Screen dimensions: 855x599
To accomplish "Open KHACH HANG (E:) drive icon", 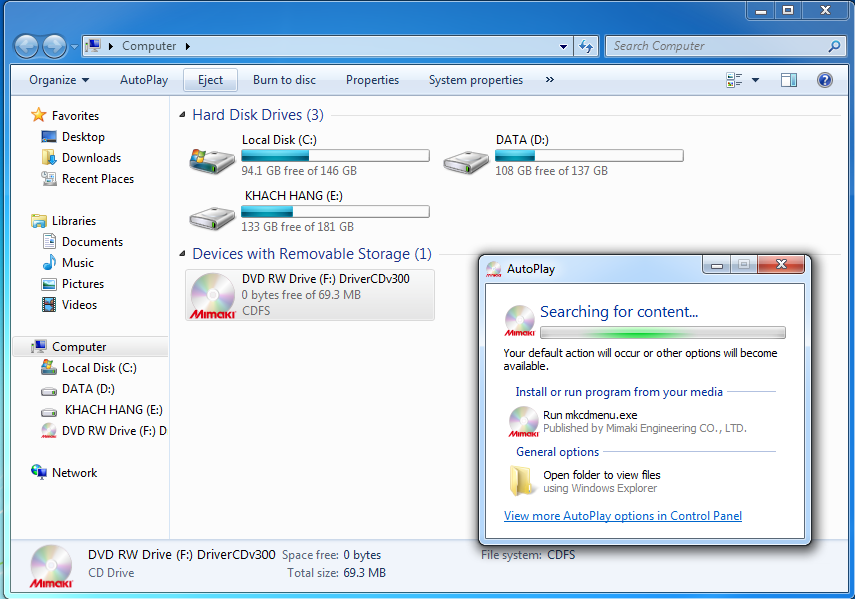I will coord(212,214).
